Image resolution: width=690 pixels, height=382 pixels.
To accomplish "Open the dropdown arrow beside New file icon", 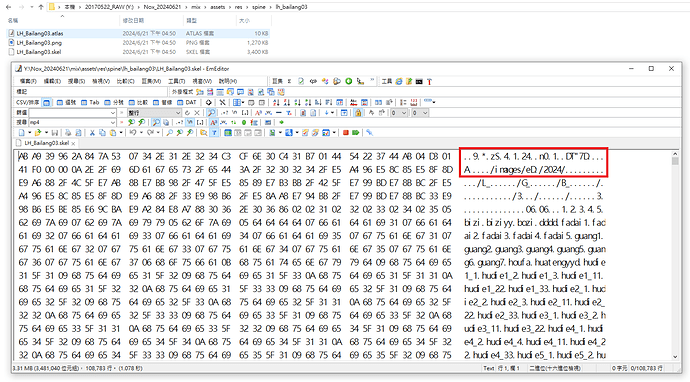I will 29,132.
